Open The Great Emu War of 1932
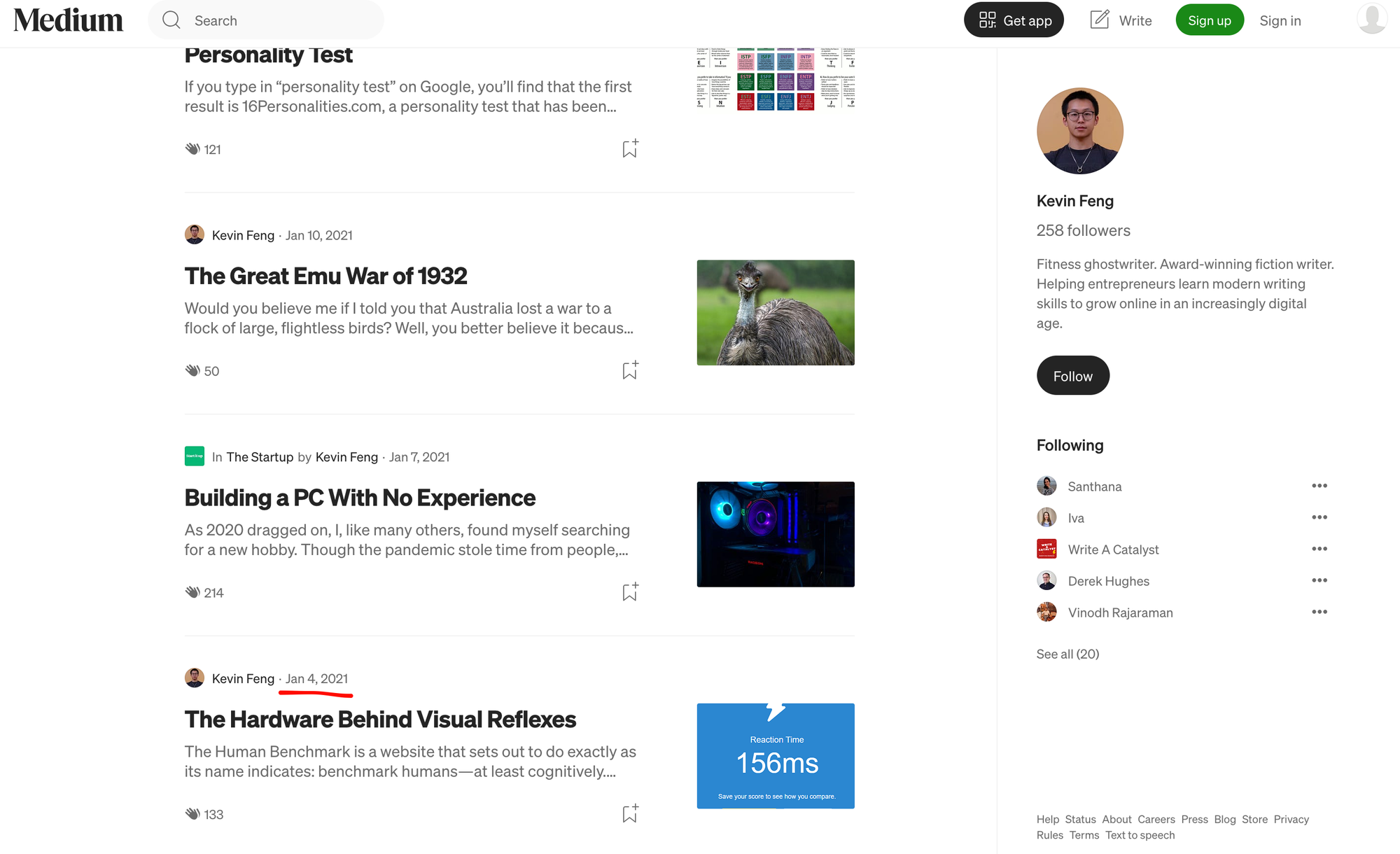 pos(325,276)
